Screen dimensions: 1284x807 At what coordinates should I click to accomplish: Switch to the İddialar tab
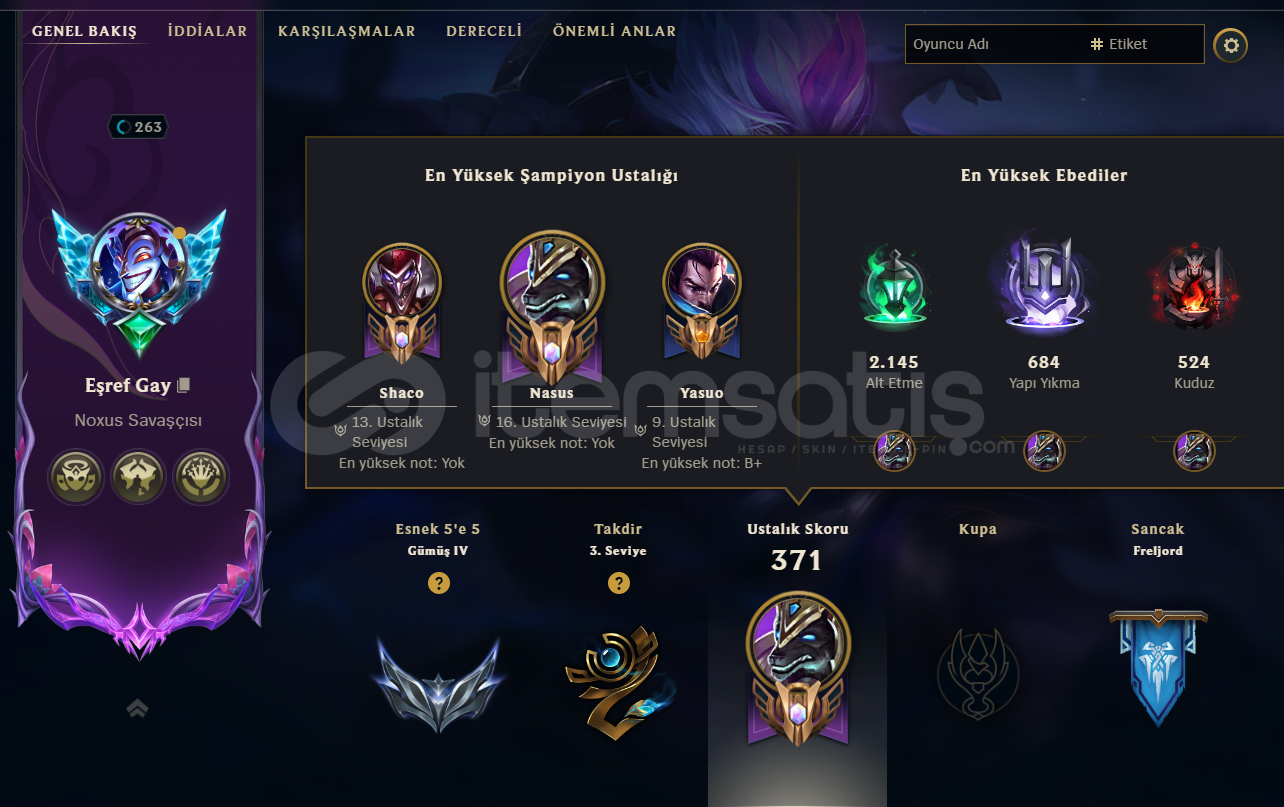(x=208, y=31)
